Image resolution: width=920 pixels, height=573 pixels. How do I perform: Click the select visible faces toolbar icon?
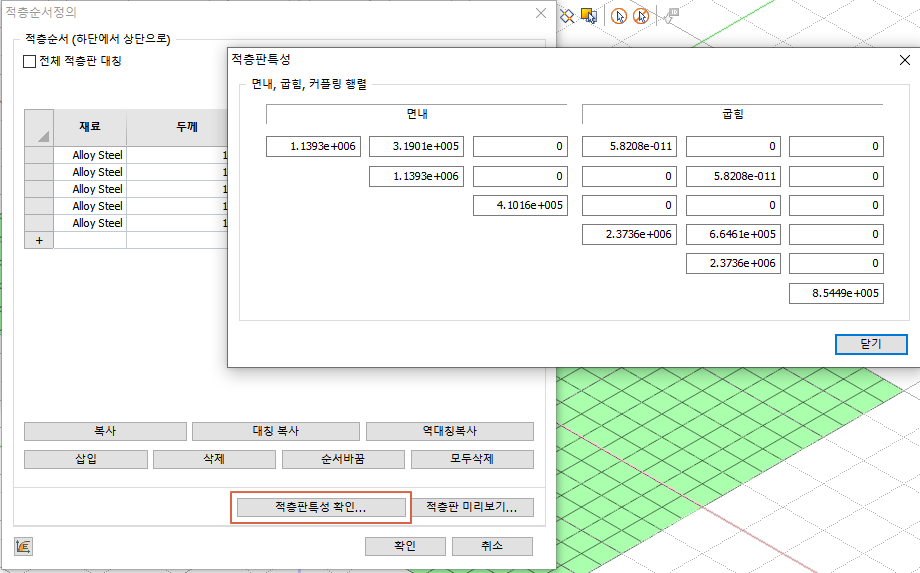coord(589,16)
